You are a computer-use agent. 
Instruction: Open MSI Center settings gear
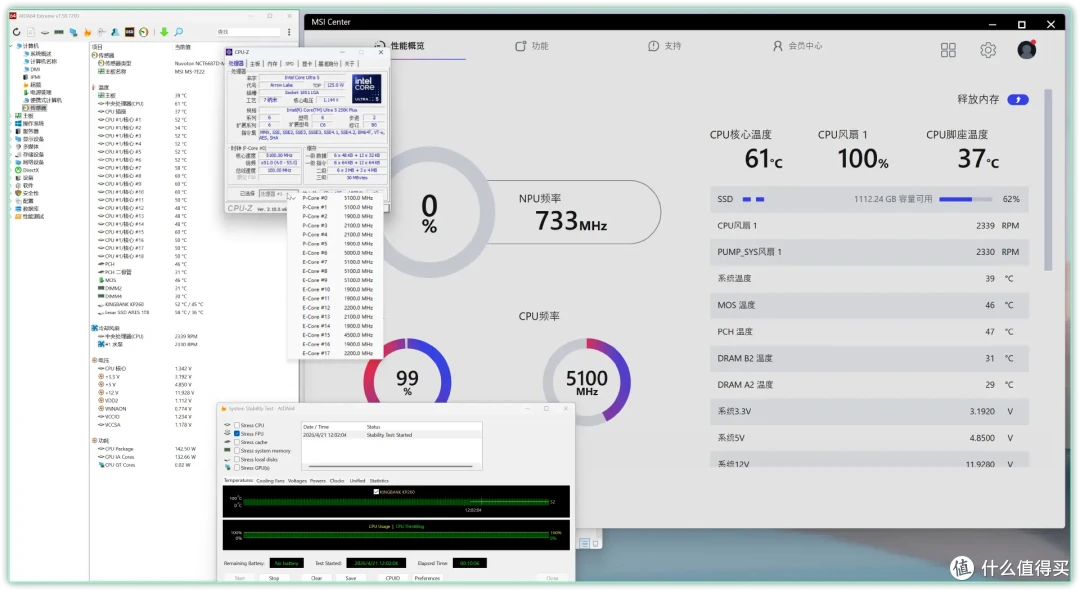988,50
